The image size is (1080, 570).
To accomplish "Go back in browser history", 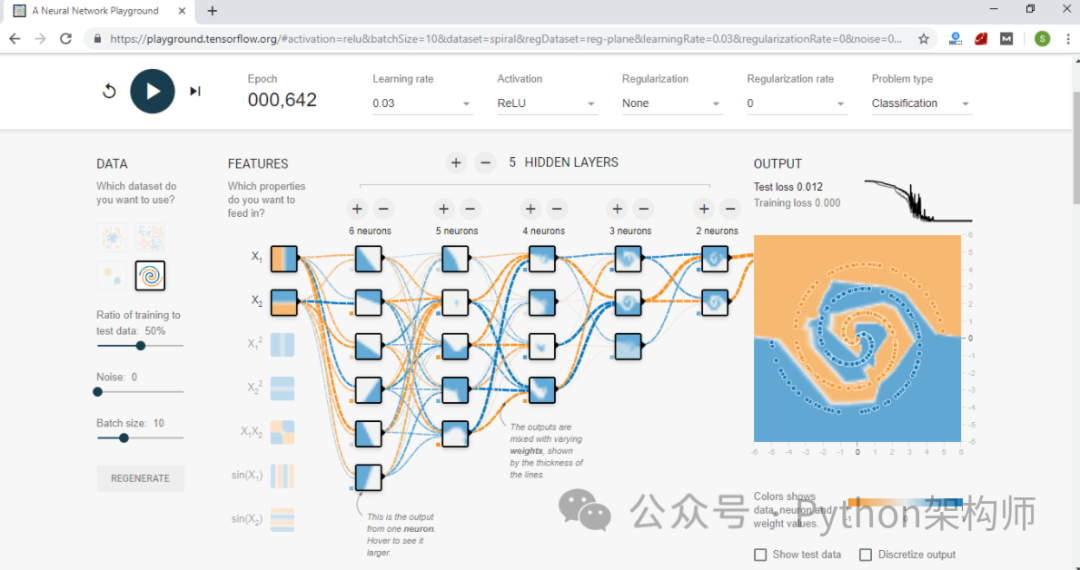I will coord(15,39).
